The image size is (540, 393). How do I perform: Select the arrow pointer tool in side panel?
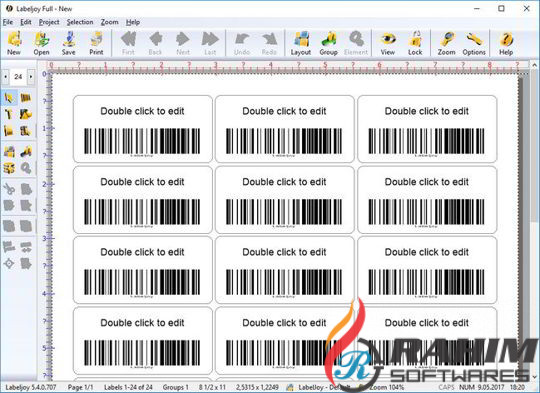tap(9, 98)
